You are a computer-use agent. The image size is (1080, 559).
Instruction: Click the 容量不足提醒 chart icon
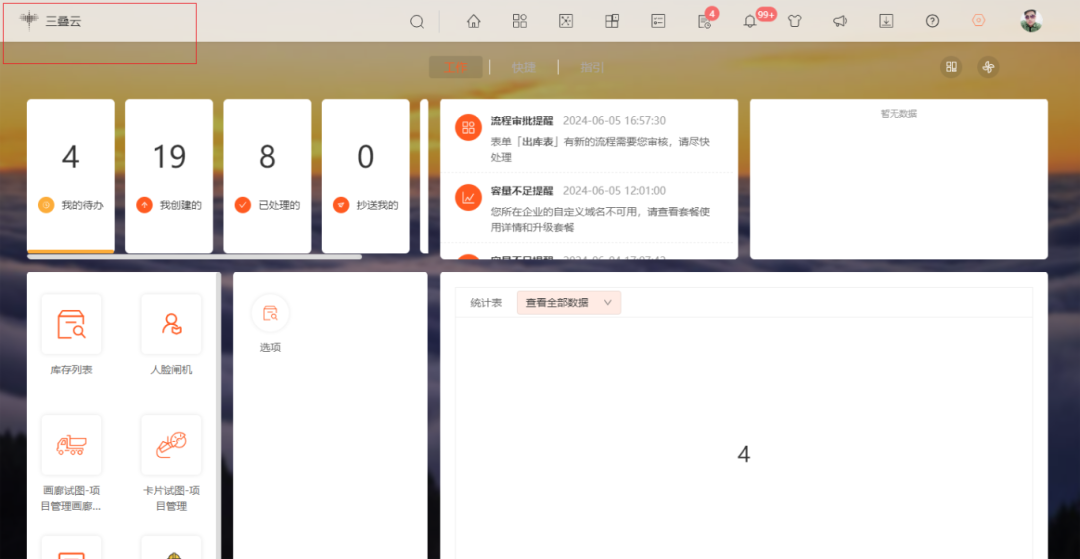468,198
